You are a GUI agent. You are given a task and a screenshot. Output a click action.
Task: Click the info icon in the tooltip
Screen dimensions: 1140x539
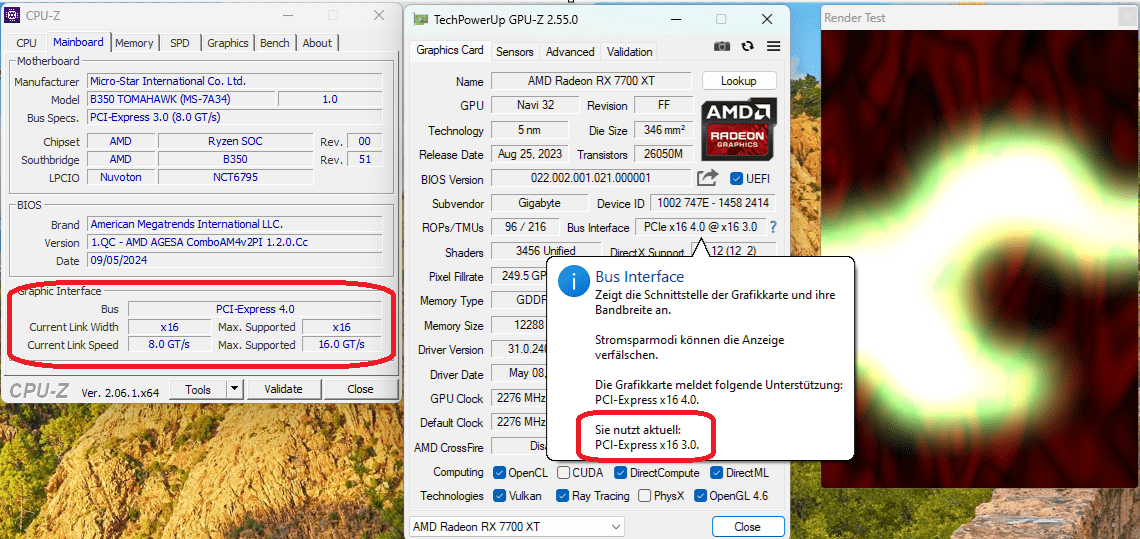574,281
